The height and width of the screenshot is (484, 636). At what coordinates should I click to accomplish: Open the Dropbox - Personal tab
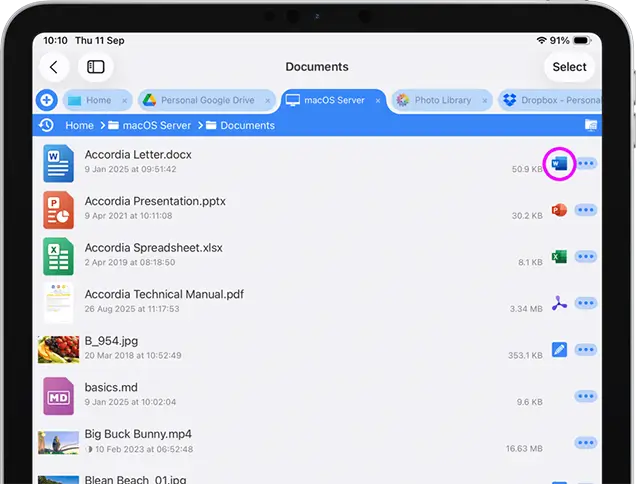coord(551,100)
